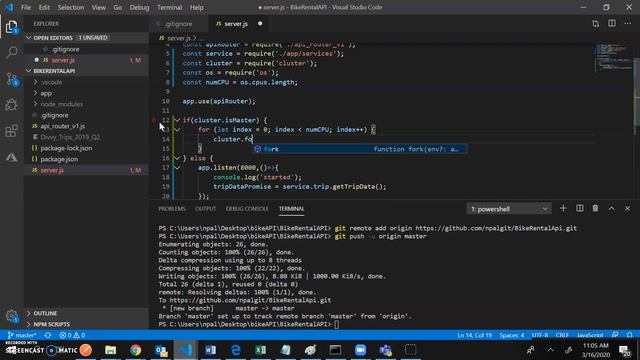The width and height of the screenshot is (640, 360).
Task: Open the Search view in activity bar
Action: 12,52
